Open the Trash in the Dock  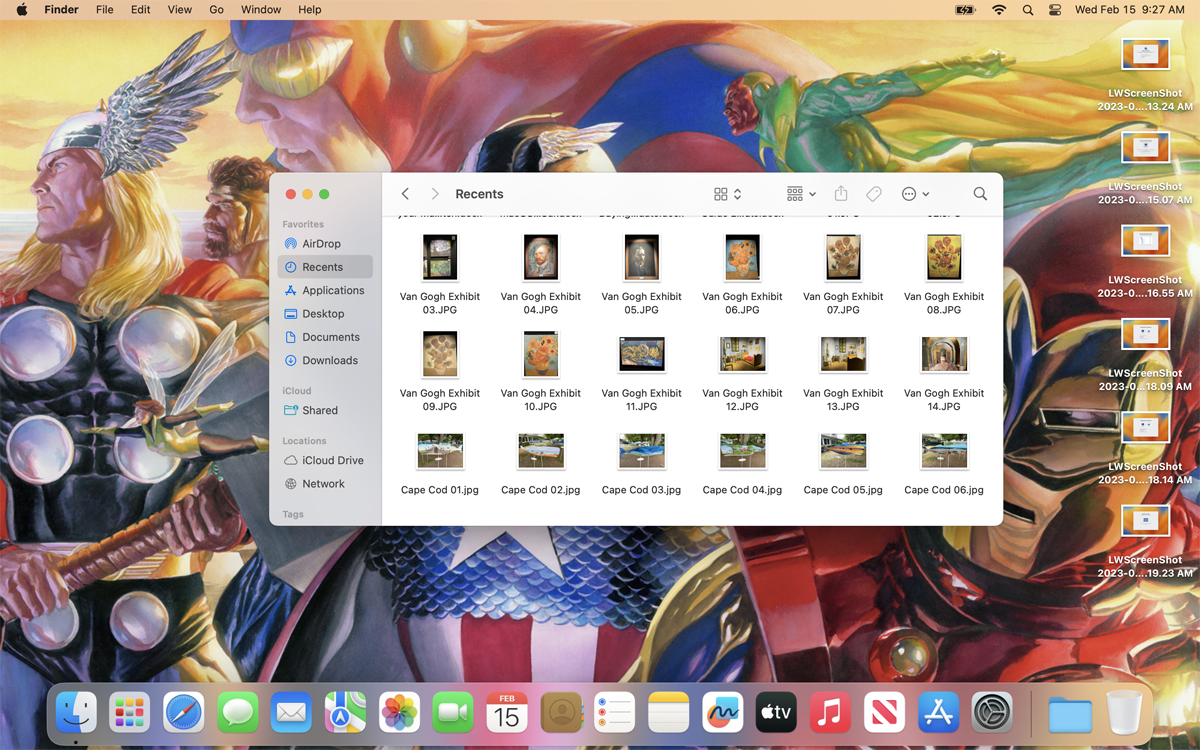[x=1125, y=712]
